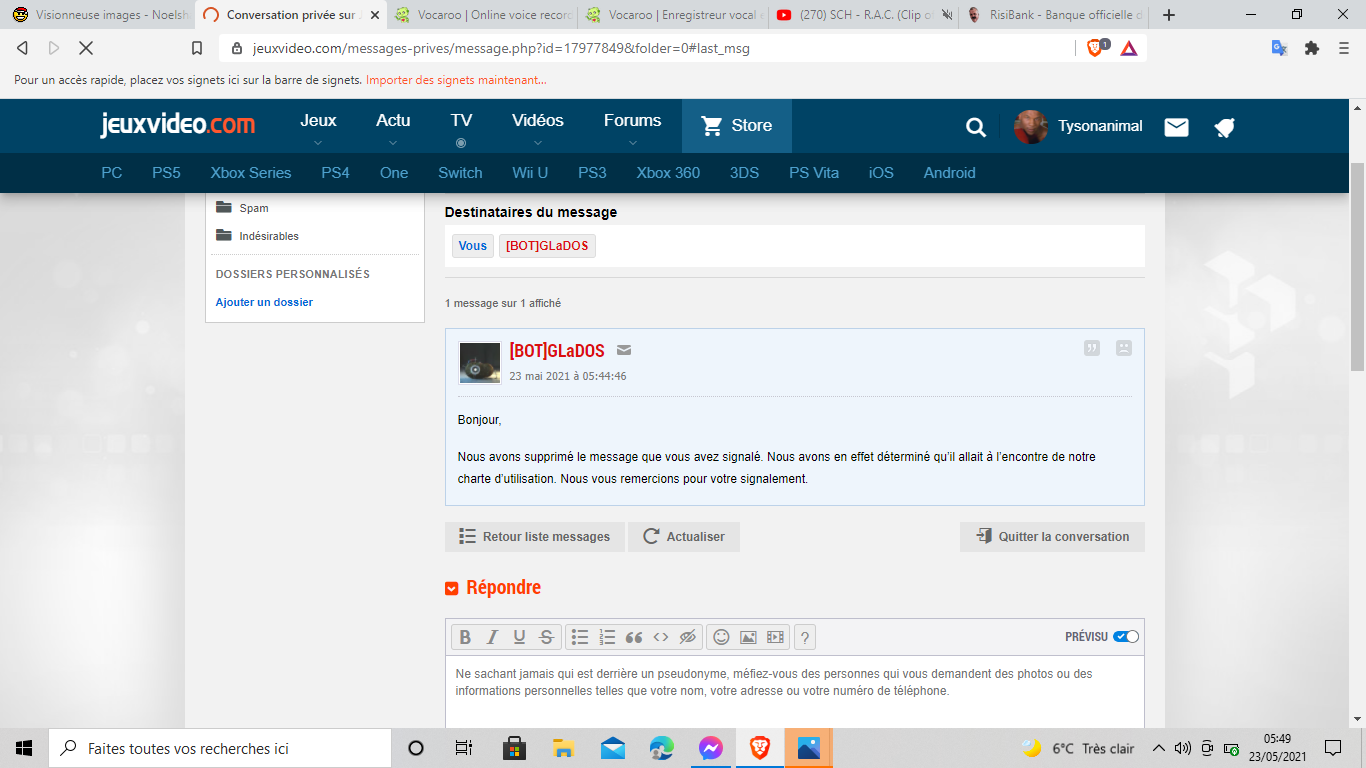
Task: Select the PS5 platform tab
Action: tap(166, 173)
